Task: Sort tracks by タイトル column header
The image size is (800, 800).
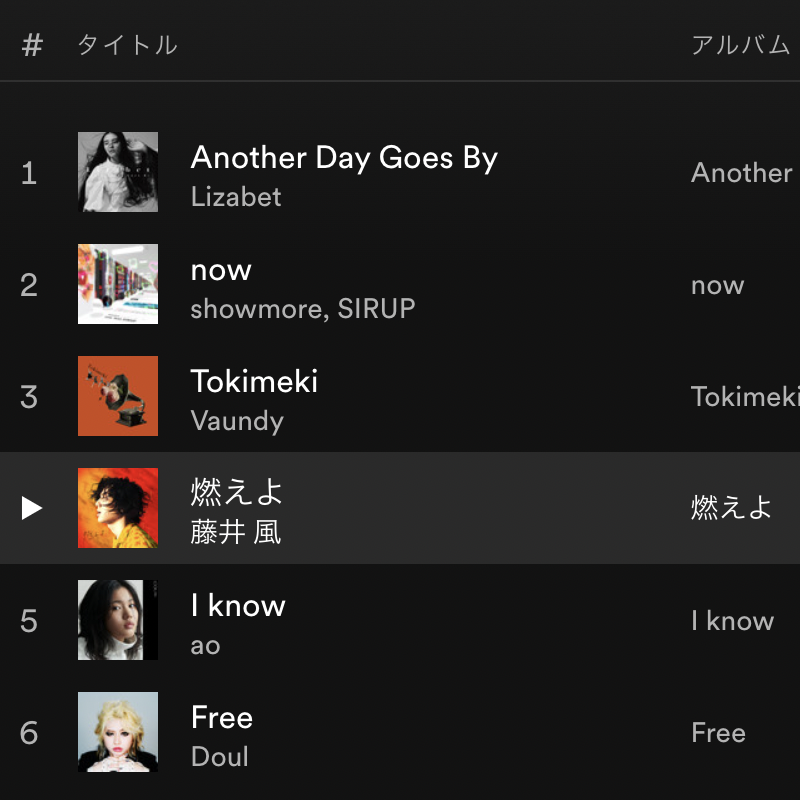Action: click(127, 45)
